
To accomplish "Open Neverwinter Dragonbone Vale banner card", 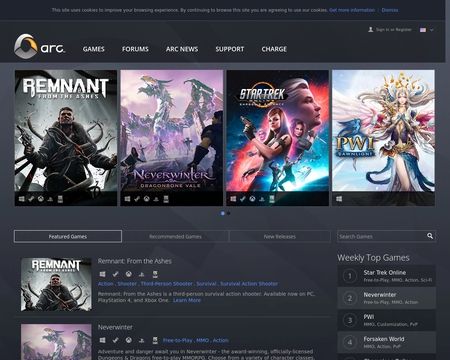I will pos(172,138).
